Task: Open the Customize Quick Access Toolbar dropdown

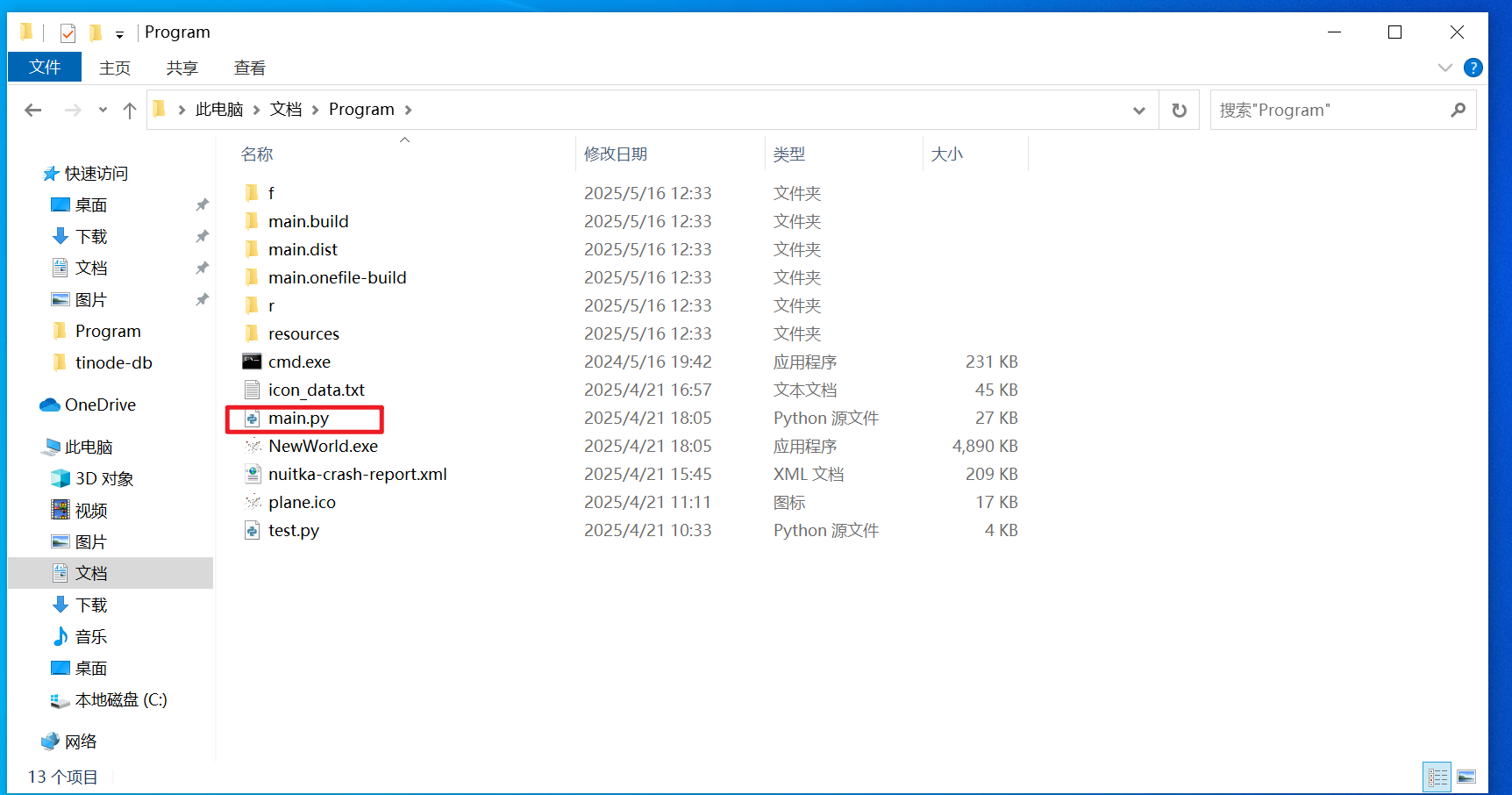Action: pyautogui.click(x=119, y=34)
